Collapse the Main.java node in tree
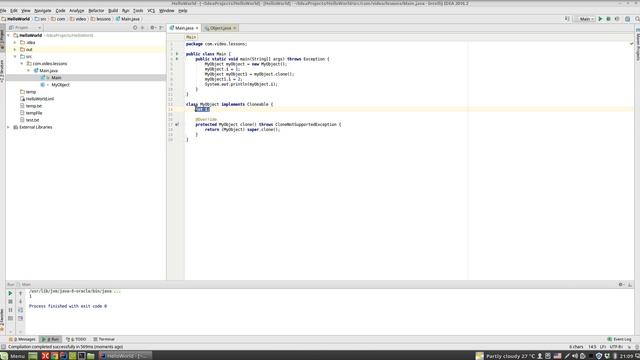 pyautogui.click(x=29, y=71)
